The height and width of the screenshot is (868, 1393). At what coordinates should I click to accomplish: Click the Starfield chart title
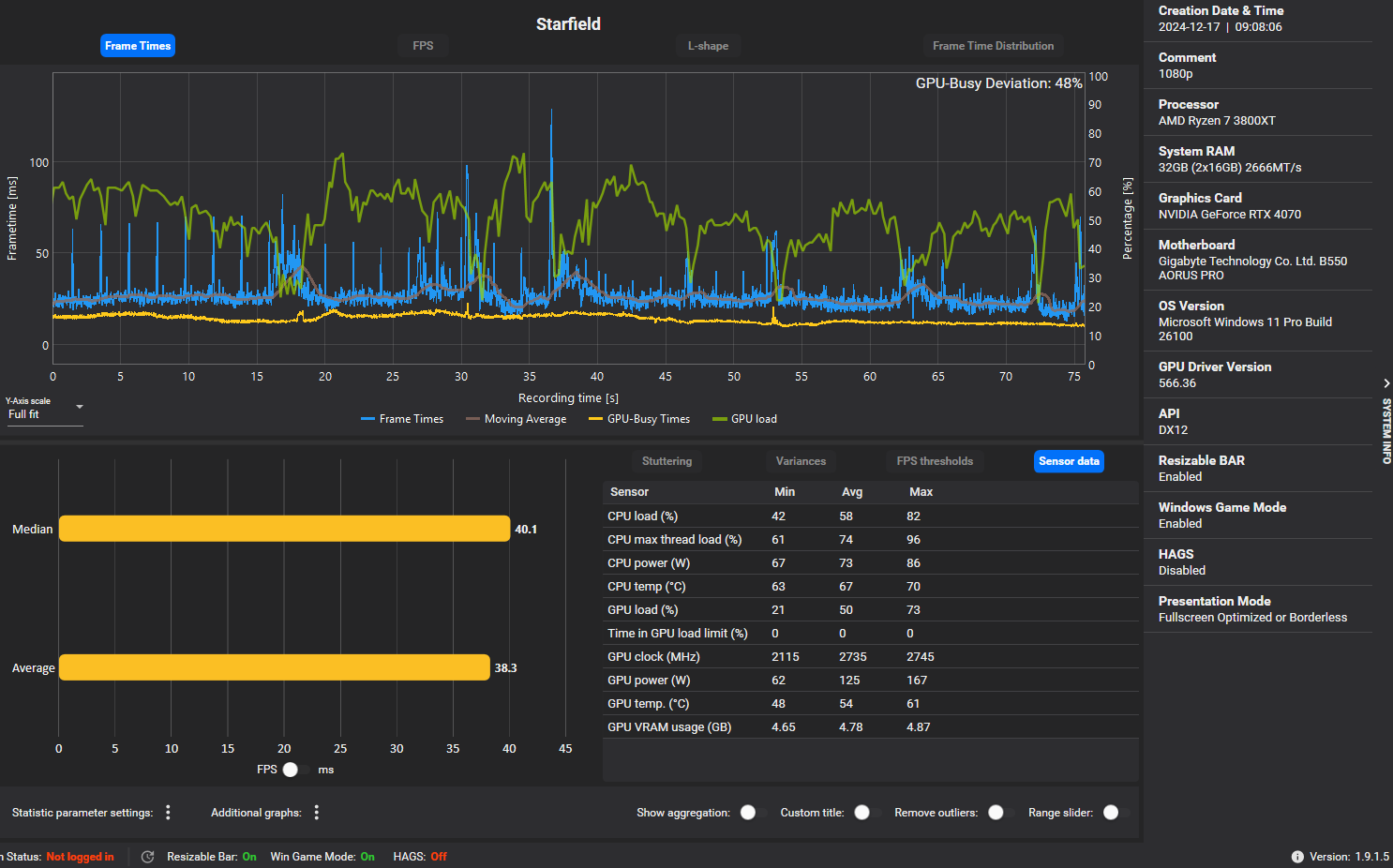[x=568, y=24]
